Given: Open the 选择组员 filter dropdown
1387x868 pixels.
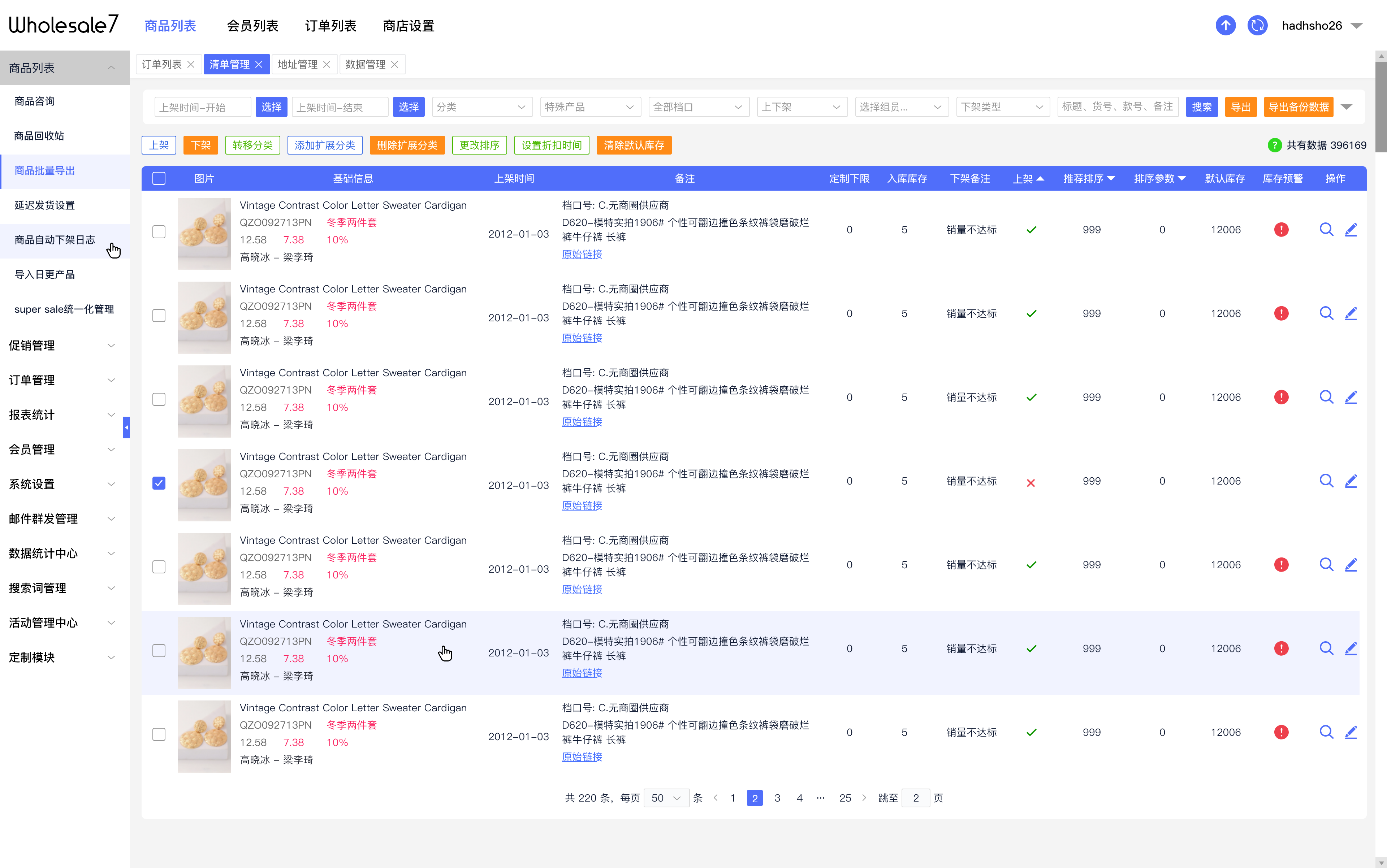Looking at the screenshot, I should coord(902,107).
